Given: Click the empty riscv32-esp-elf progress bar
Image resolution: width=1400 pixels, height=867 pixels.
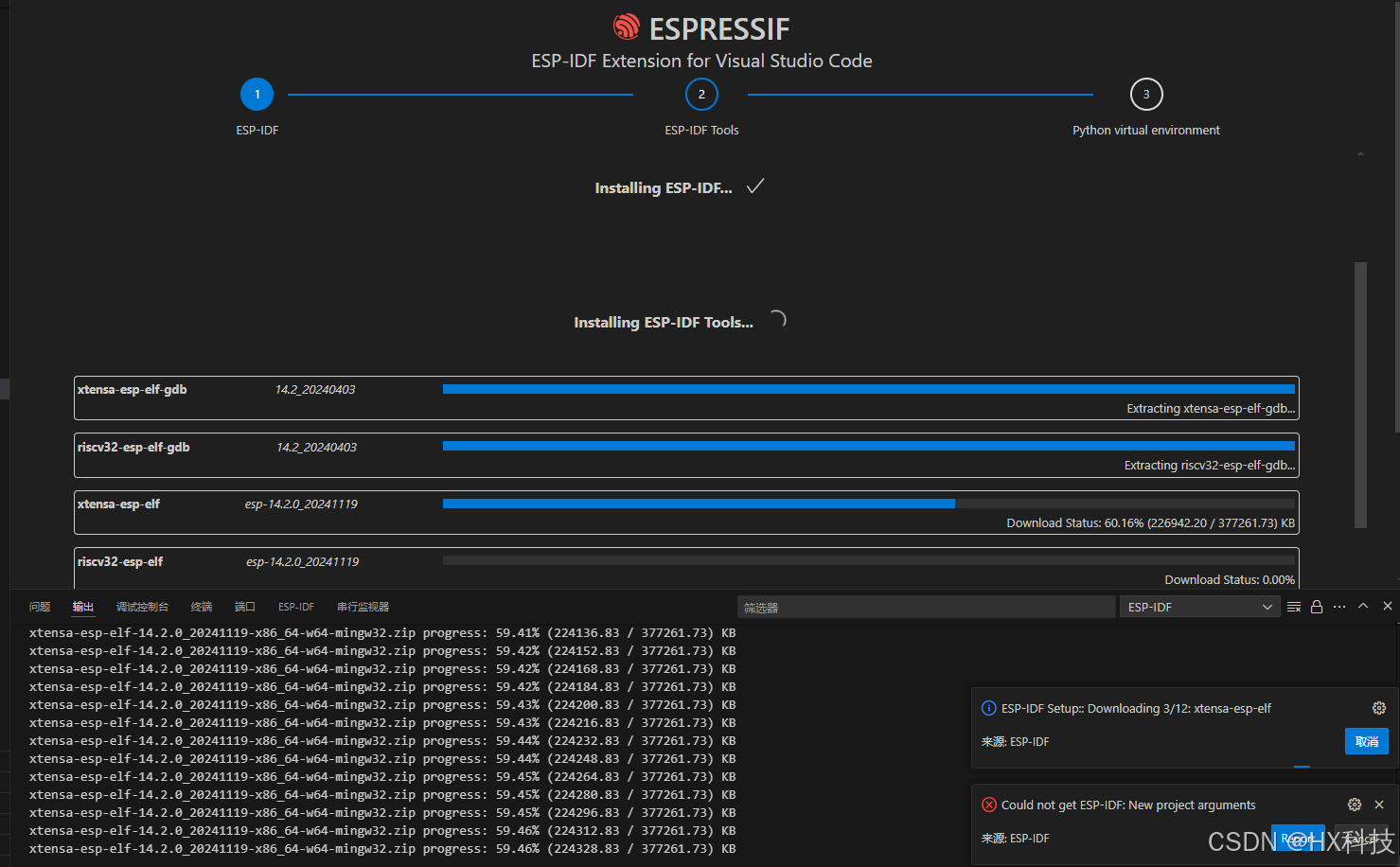Looking at the screenshot, I should pyautogui.click(x=869, y=560).
